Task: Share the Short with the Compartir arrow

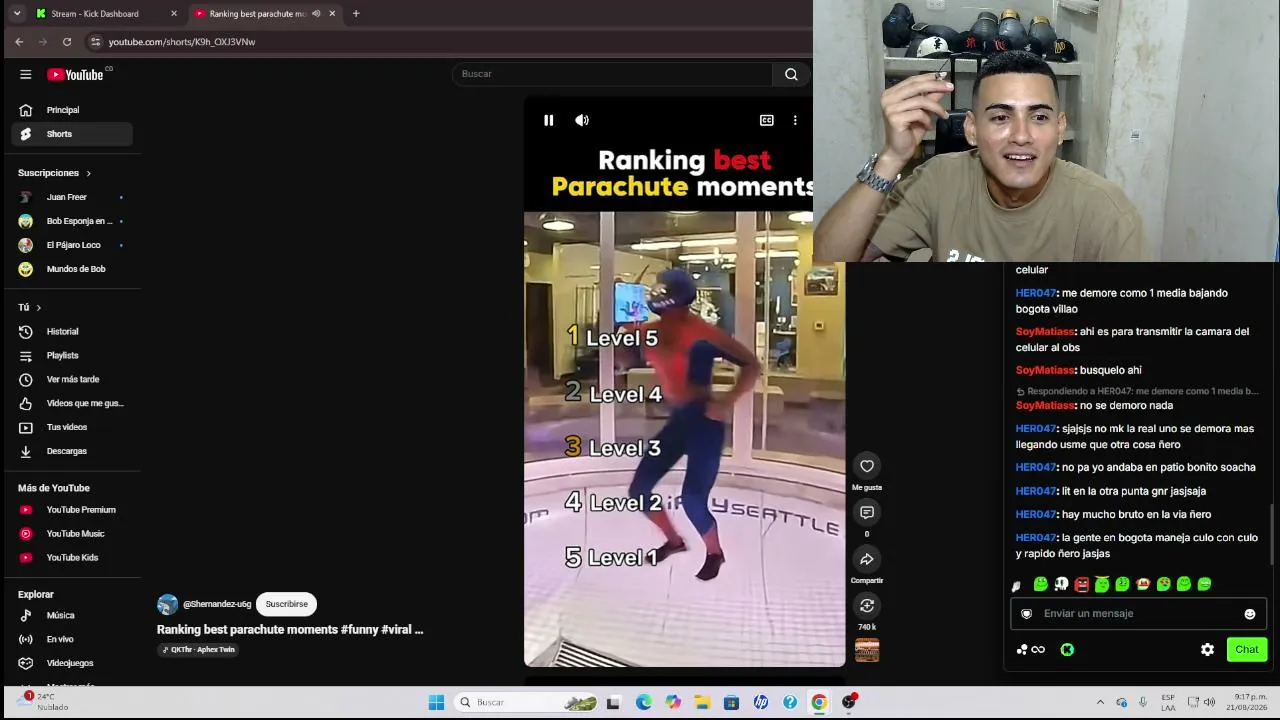Action: click(867, 559)
